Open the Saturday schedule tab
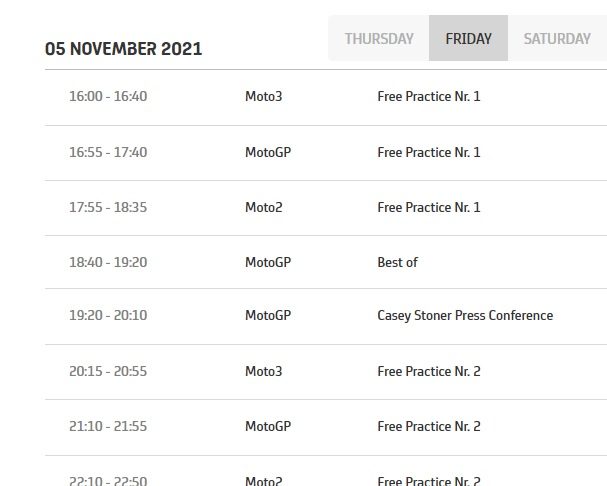This screenshot has height=486, width=607. pos(557,39)
